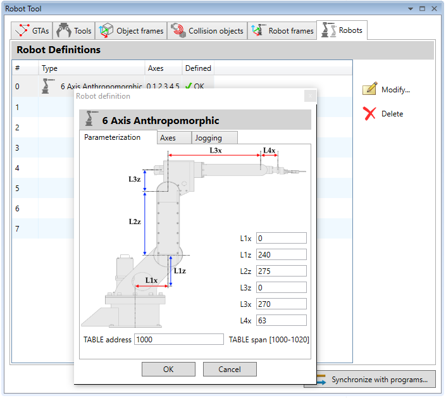
Task: Close the Robot definition dialog
Action: point(310,96)
